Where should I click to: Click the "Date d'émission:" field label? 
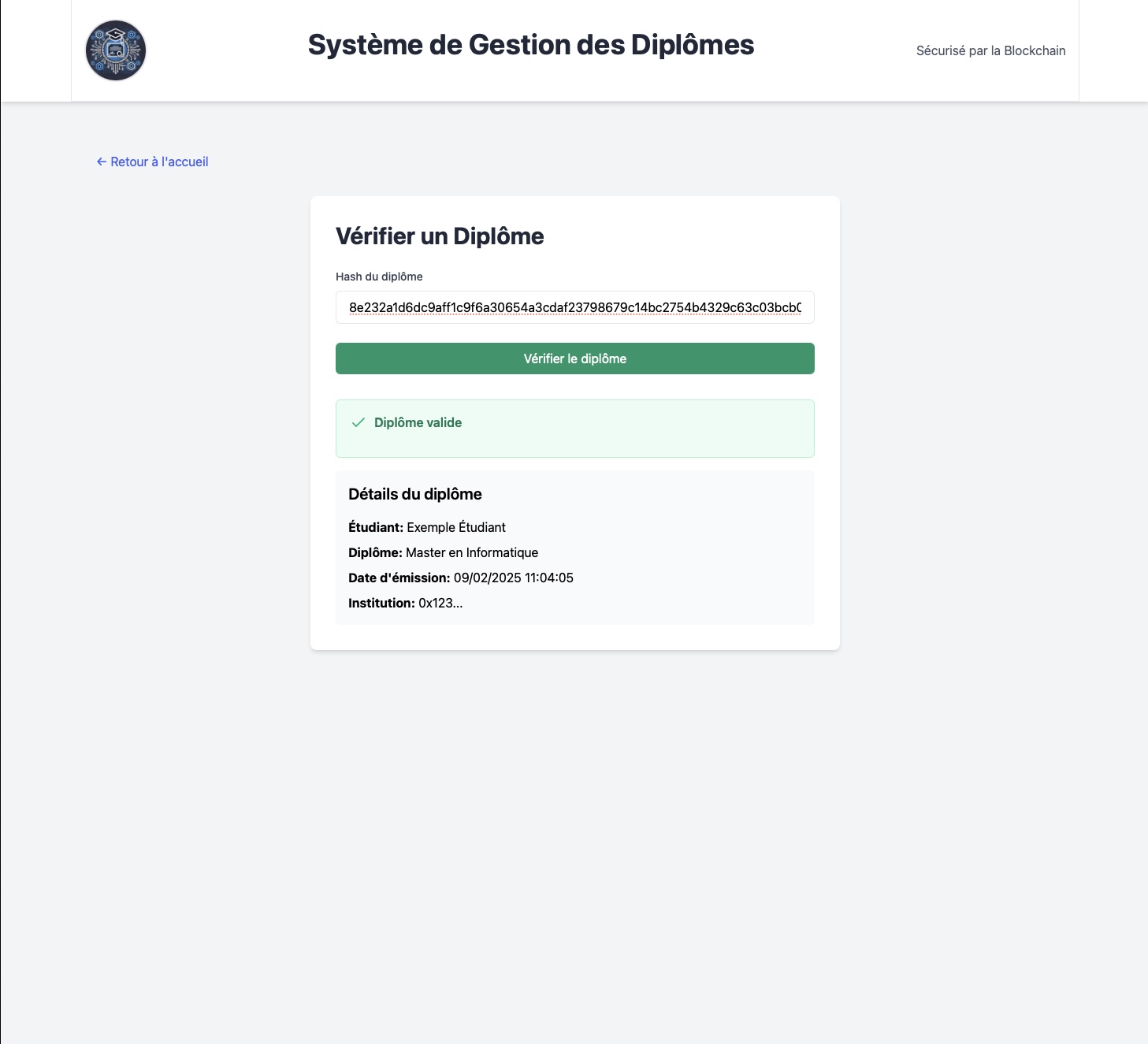click(399, 578)
